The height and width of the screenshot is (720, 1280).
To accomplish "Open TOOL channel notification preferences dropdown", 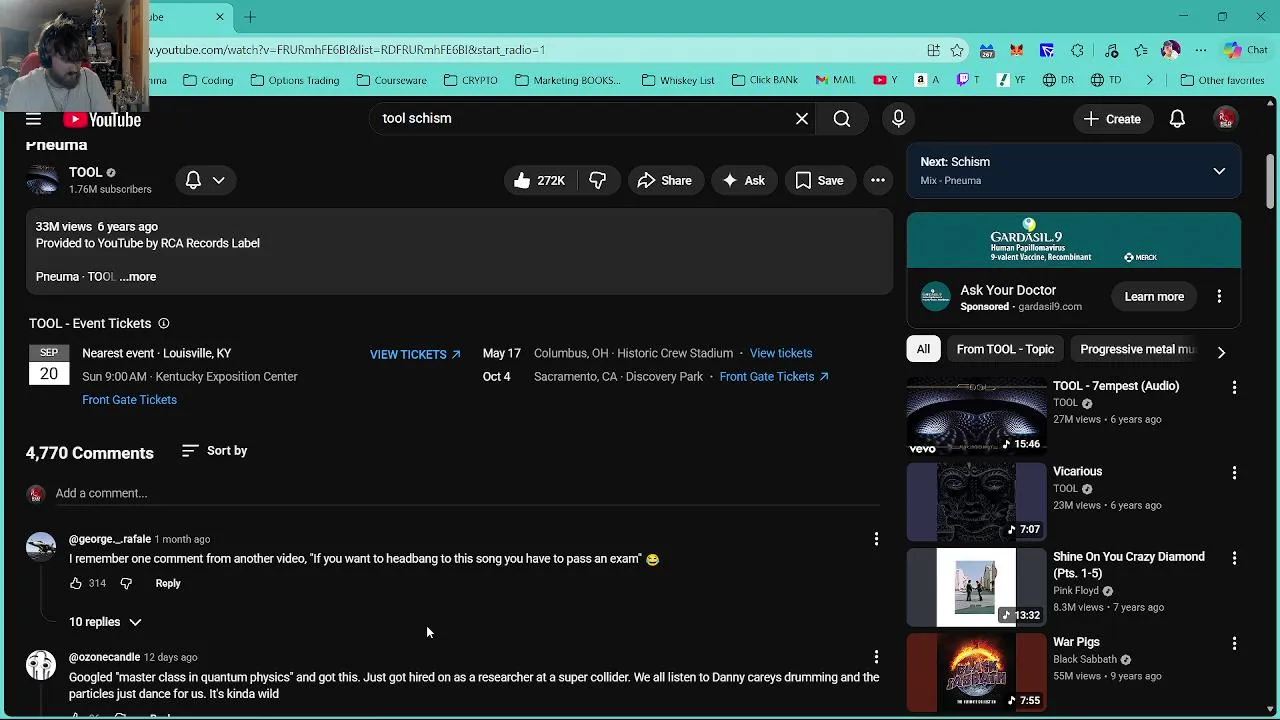I will click(205, 180).
